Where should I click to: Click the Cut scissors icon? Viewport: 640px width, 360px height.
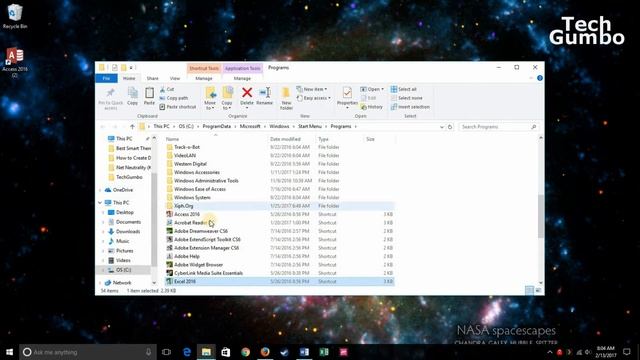tap(162, 89)
